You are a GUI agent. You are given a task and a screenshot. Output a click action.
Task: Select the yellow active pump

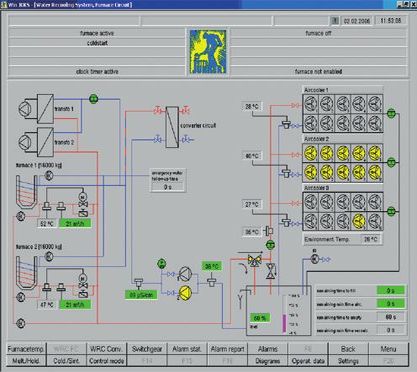tap(185, 292)
